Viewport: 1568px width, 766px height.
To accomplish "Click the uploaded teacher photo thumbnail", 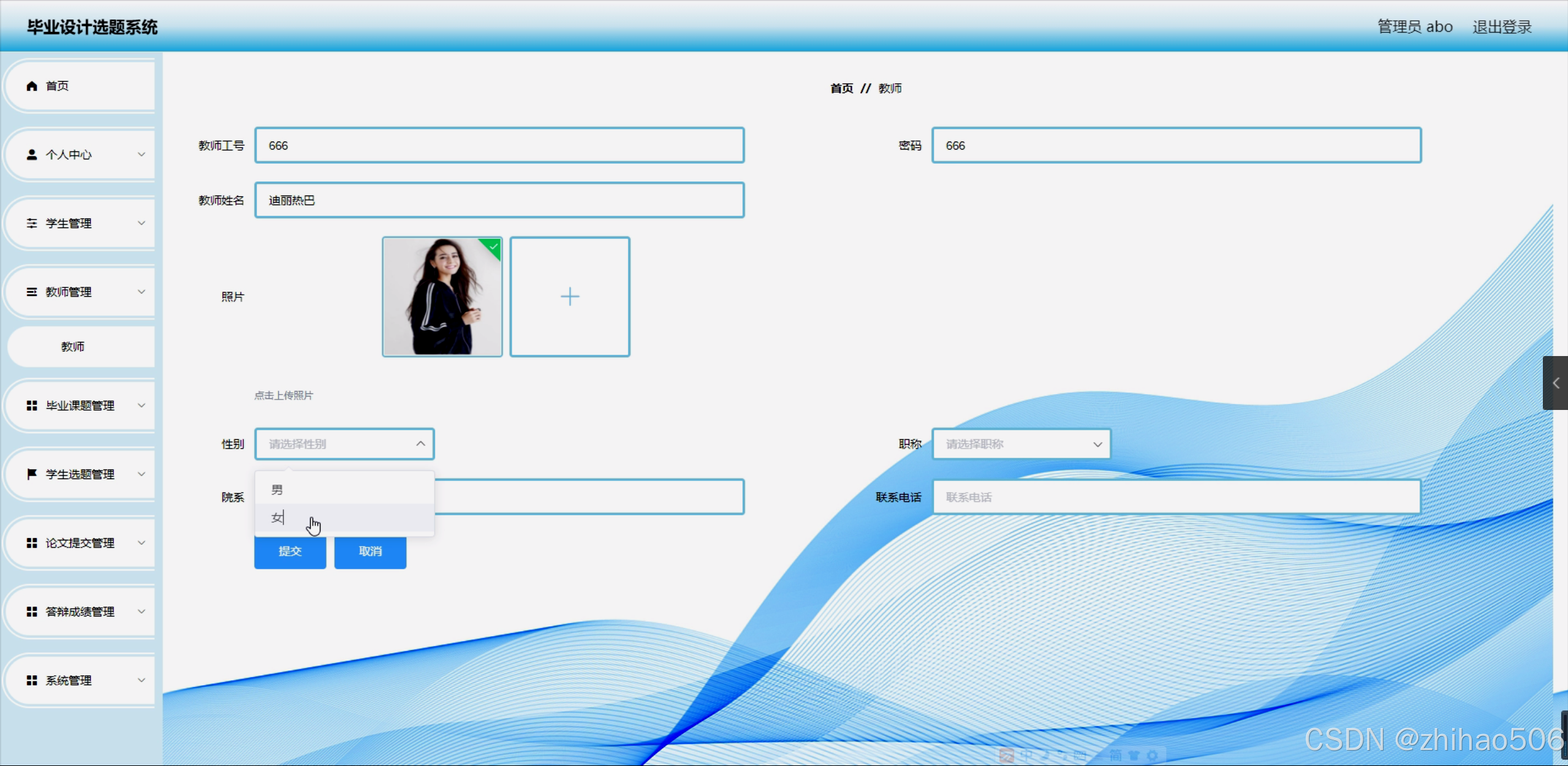I will 442,297.
